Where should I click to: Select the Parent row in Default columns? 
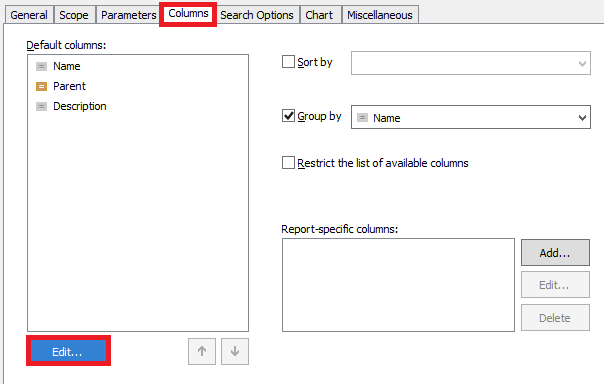(x=138, y=86)
